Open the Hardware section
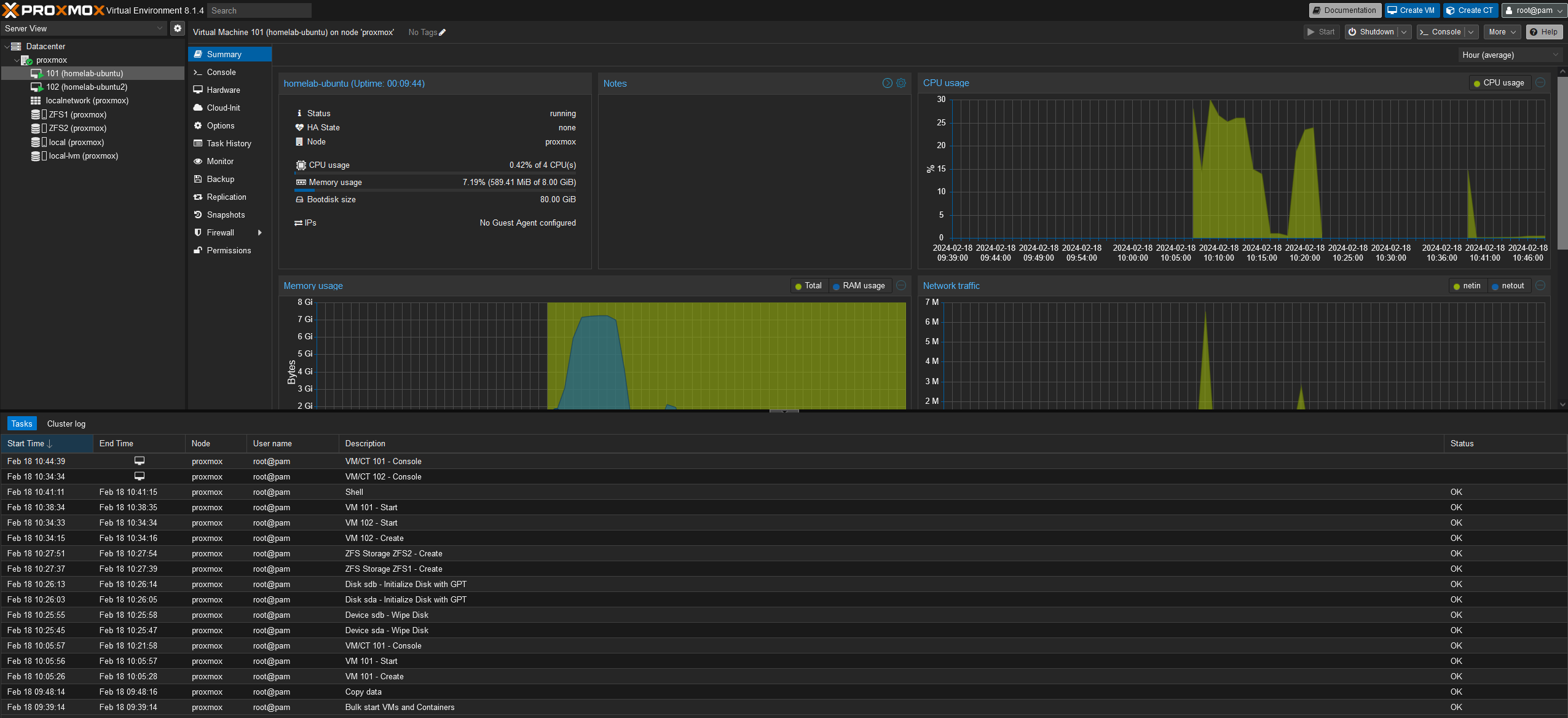 230,90
